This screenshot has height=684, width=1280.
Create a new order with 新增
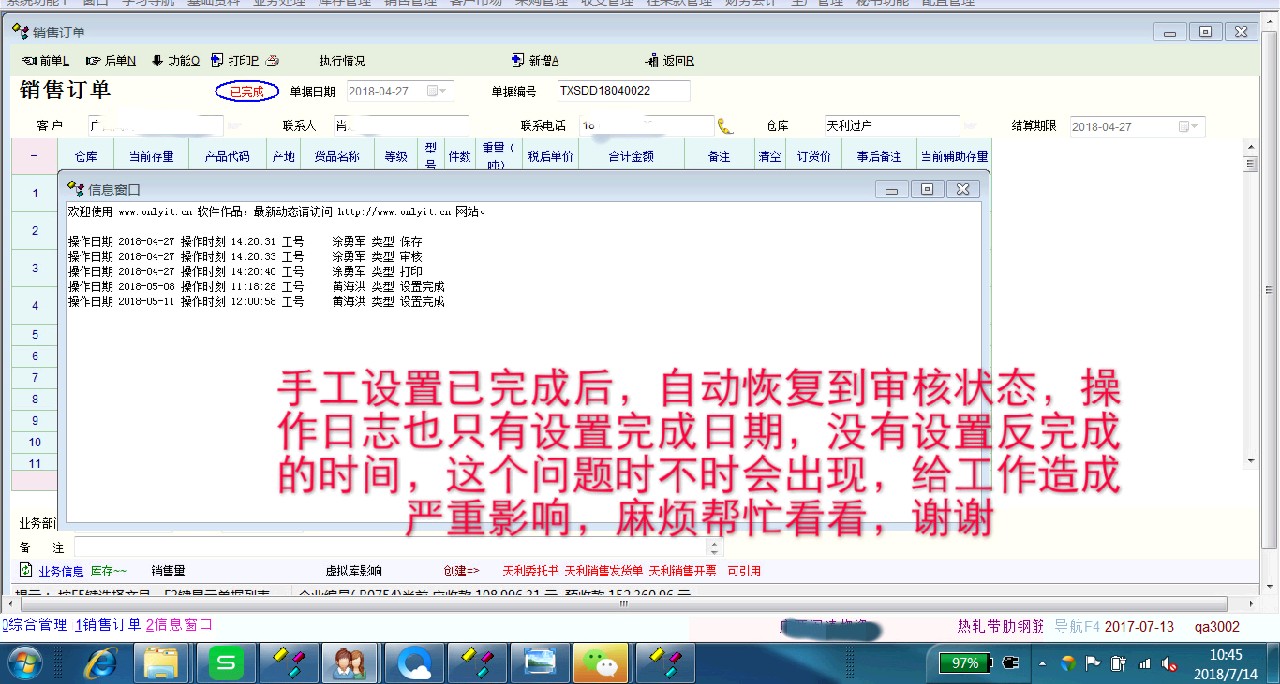[535, 61]
